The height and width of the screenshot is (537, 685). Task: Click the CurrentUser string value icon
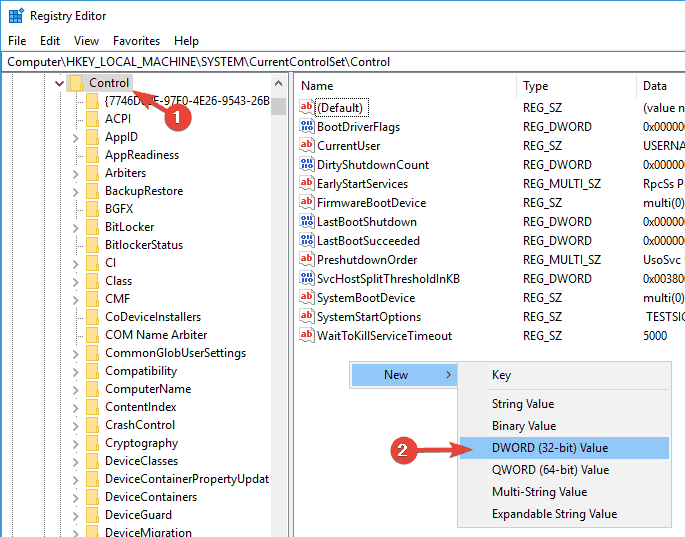click(x=307, y=146)
